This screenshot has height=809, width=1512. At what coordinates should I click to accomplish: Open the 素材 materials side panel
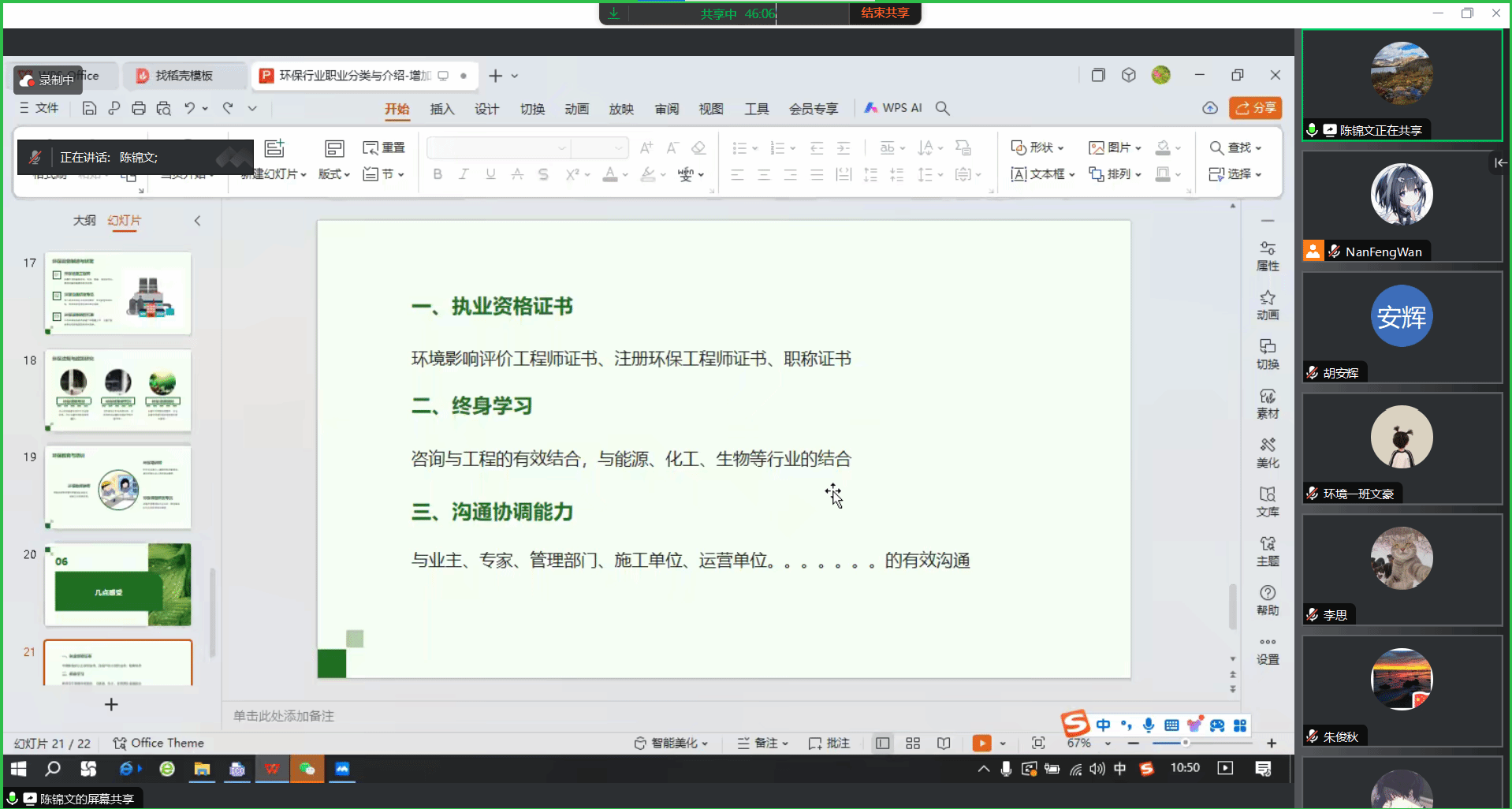pos(1267,404)
